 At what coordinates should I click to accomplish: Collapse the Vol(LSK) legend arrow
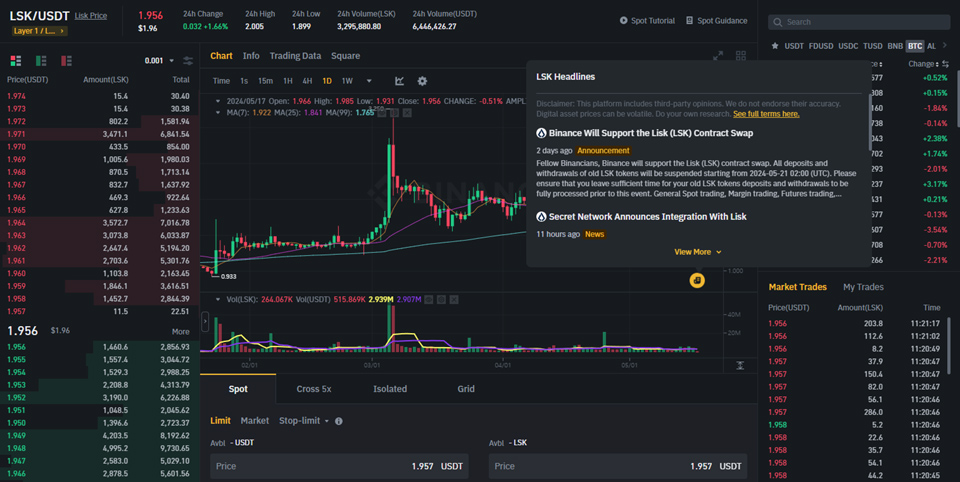218,299
